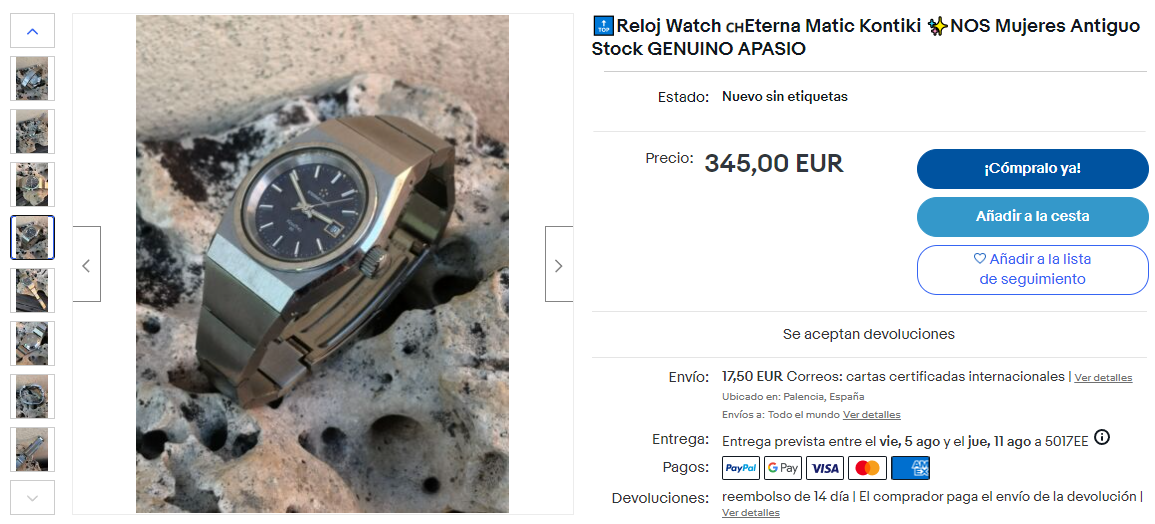Click the Google Pay payment icon

point(782,468)
